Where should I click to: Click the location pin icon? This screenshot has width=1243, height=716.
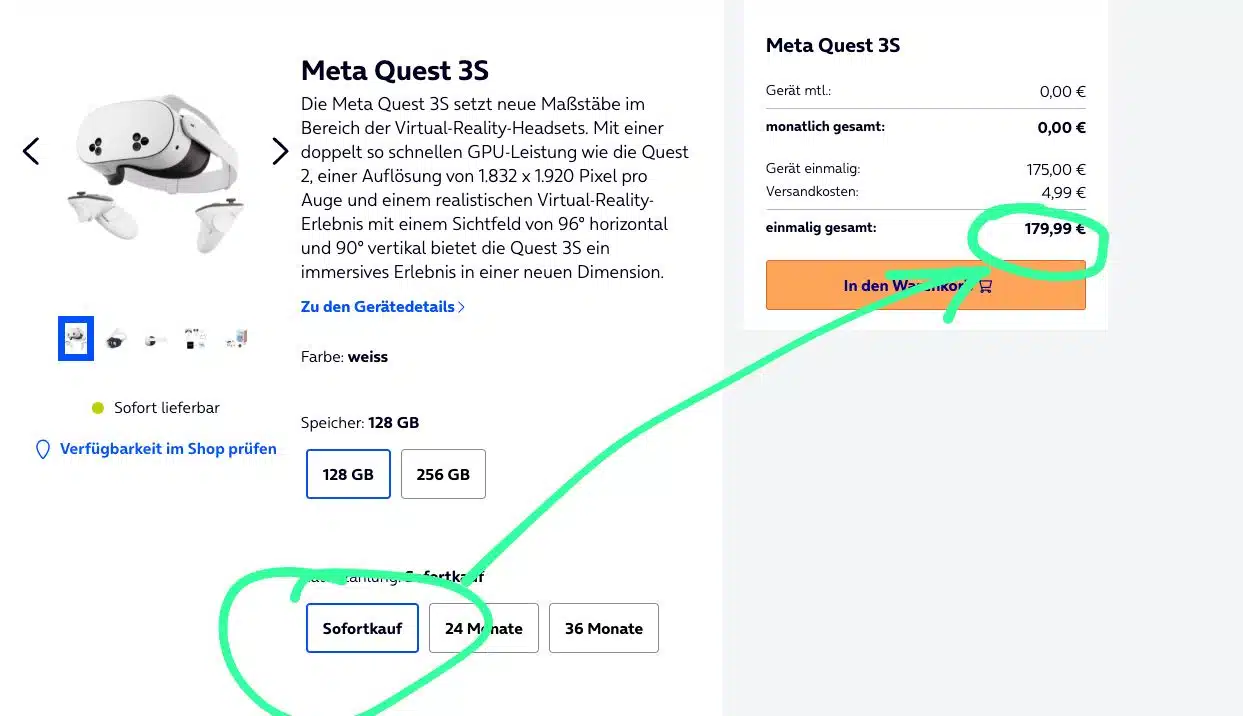(43, 450)
